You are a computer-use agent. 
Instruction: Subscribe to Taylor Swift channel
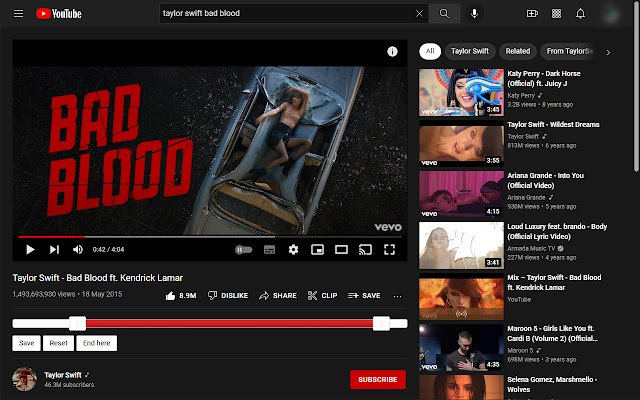pyautogui.click(x=378, y=380)
